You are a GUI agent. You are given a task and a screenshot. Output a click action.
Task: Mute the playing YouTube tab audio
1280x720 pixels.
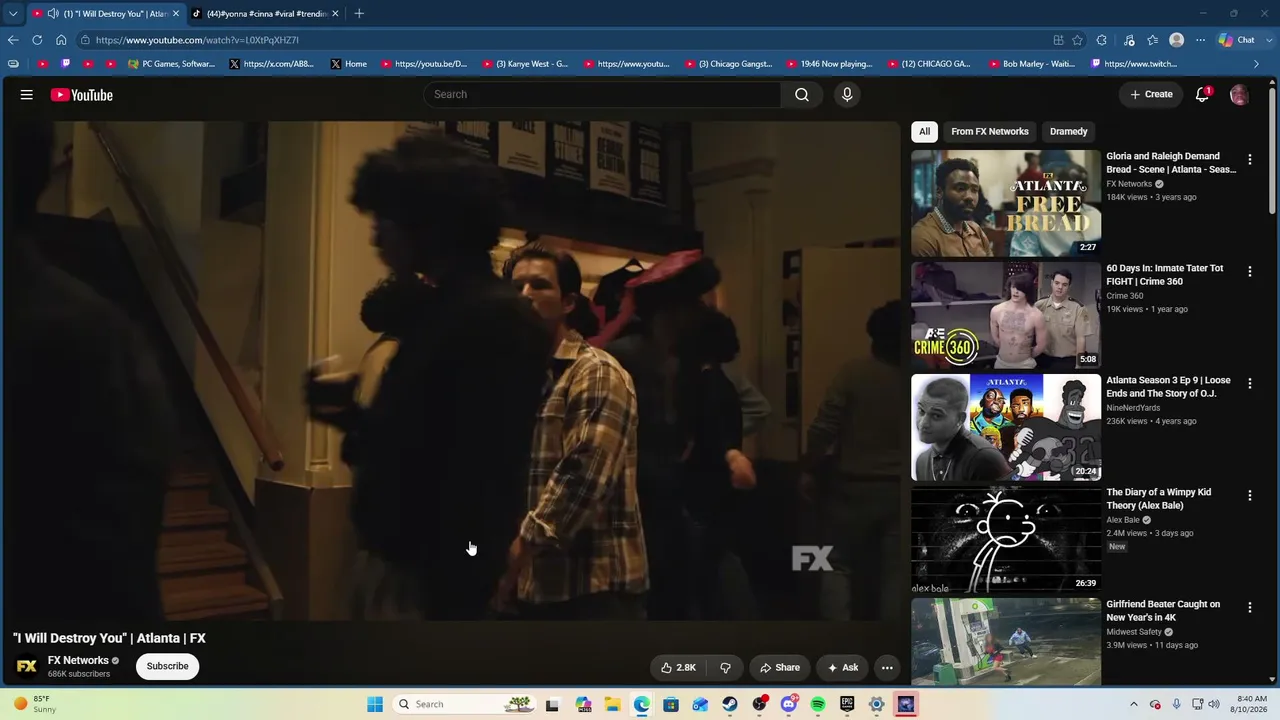53,14
